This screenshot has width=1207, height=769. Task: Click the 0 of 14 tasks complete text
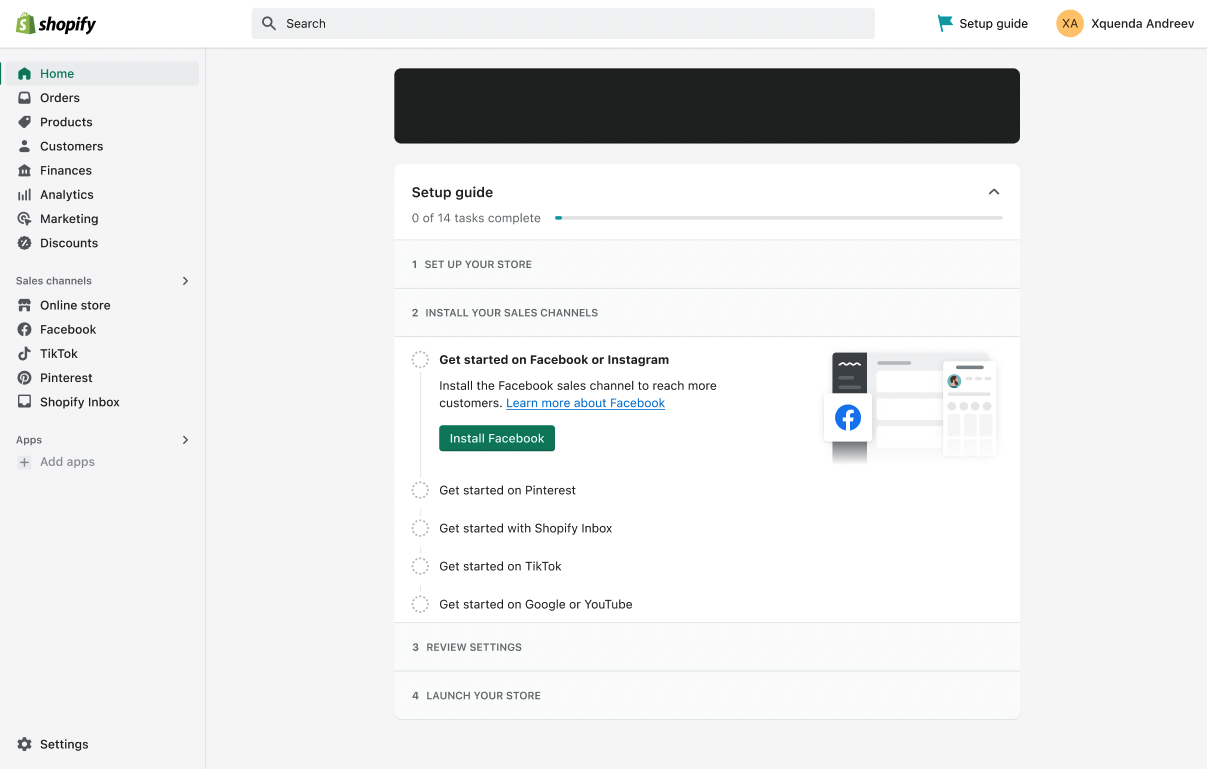[476, 218]
